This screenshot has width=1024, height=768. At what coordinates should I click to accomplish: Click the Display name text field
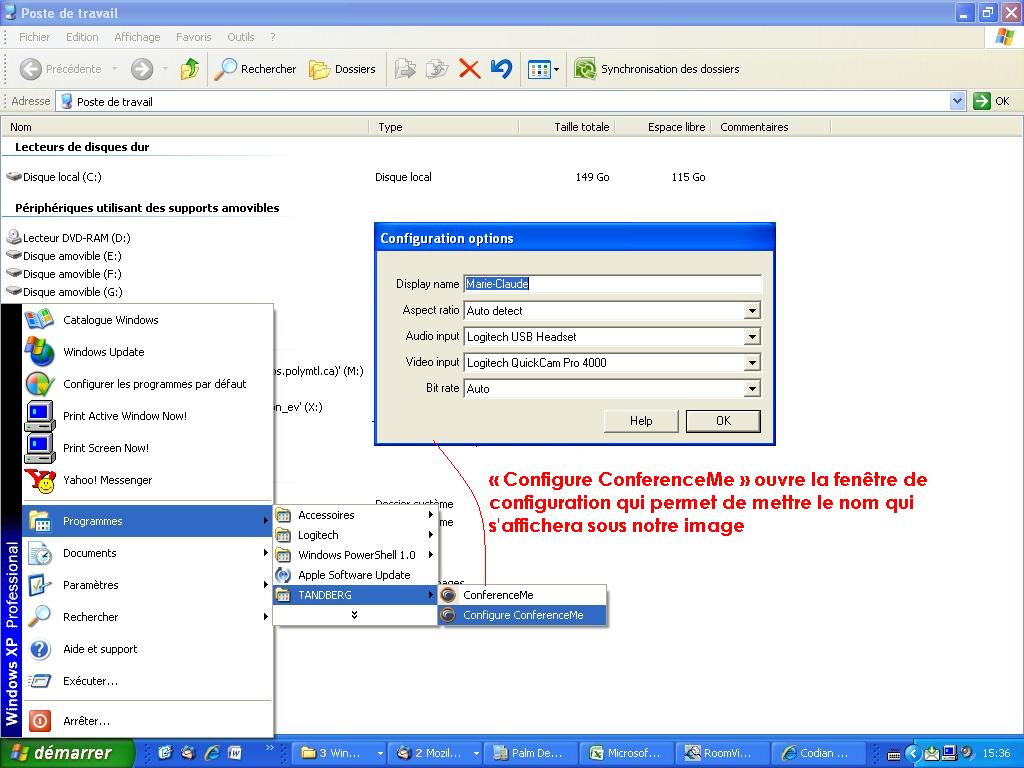pyautogui.click(x=612, y=284)
